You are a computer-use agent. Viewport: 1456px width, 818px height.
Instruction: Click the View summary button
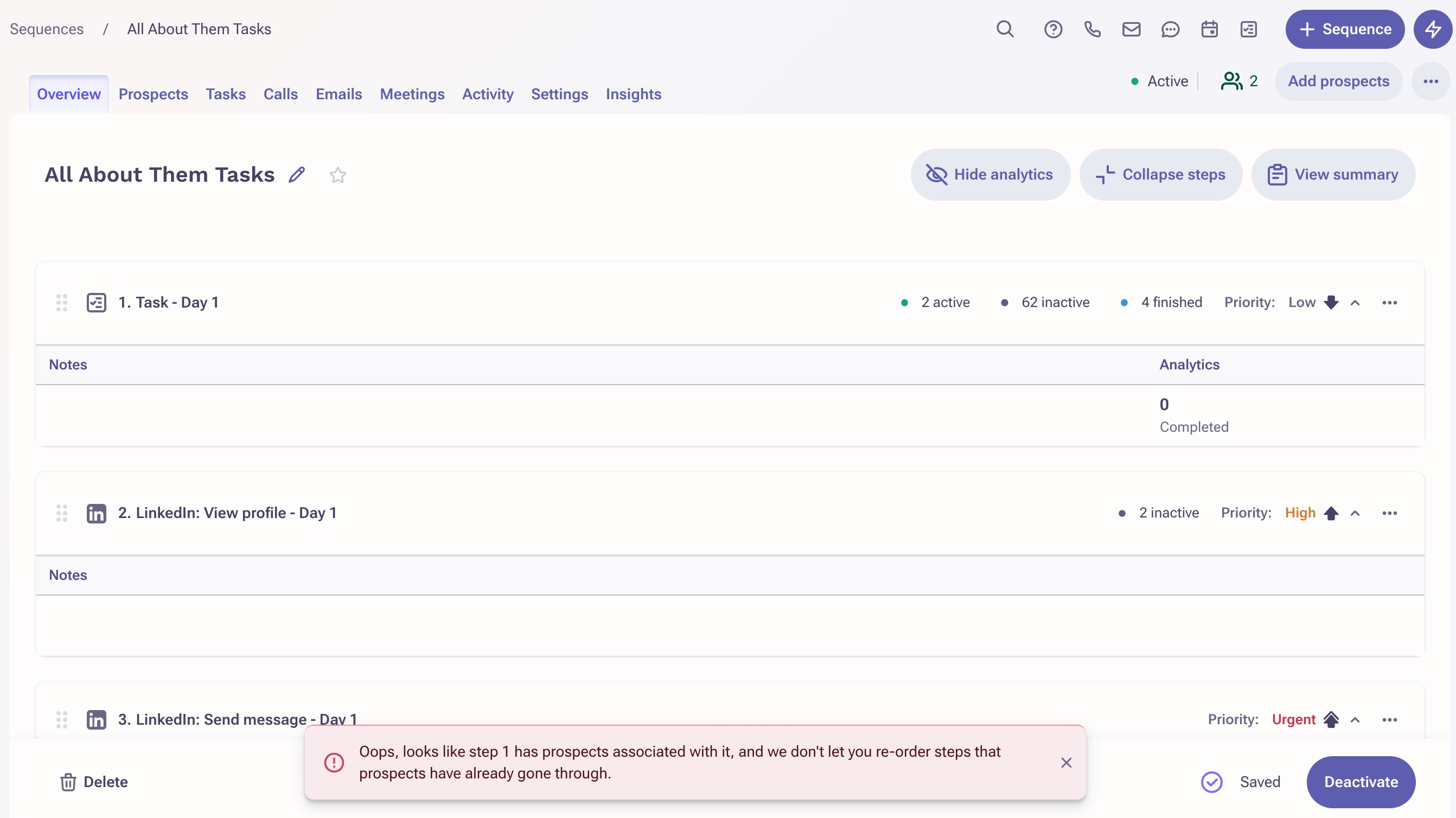(x=1333, y=175)
